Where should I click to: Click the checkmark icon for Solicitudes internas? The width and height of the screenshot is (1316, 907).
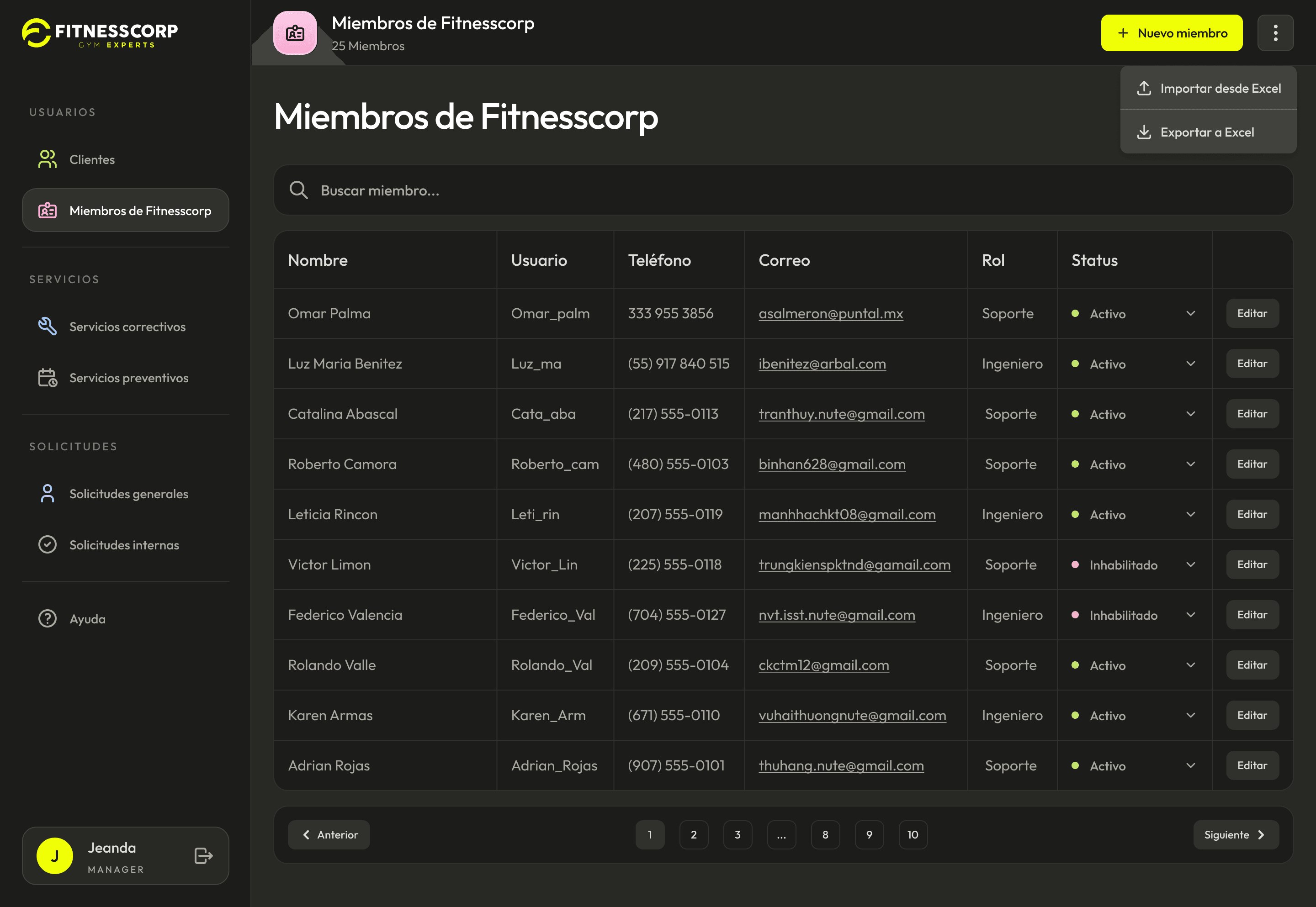coord(47,544)
